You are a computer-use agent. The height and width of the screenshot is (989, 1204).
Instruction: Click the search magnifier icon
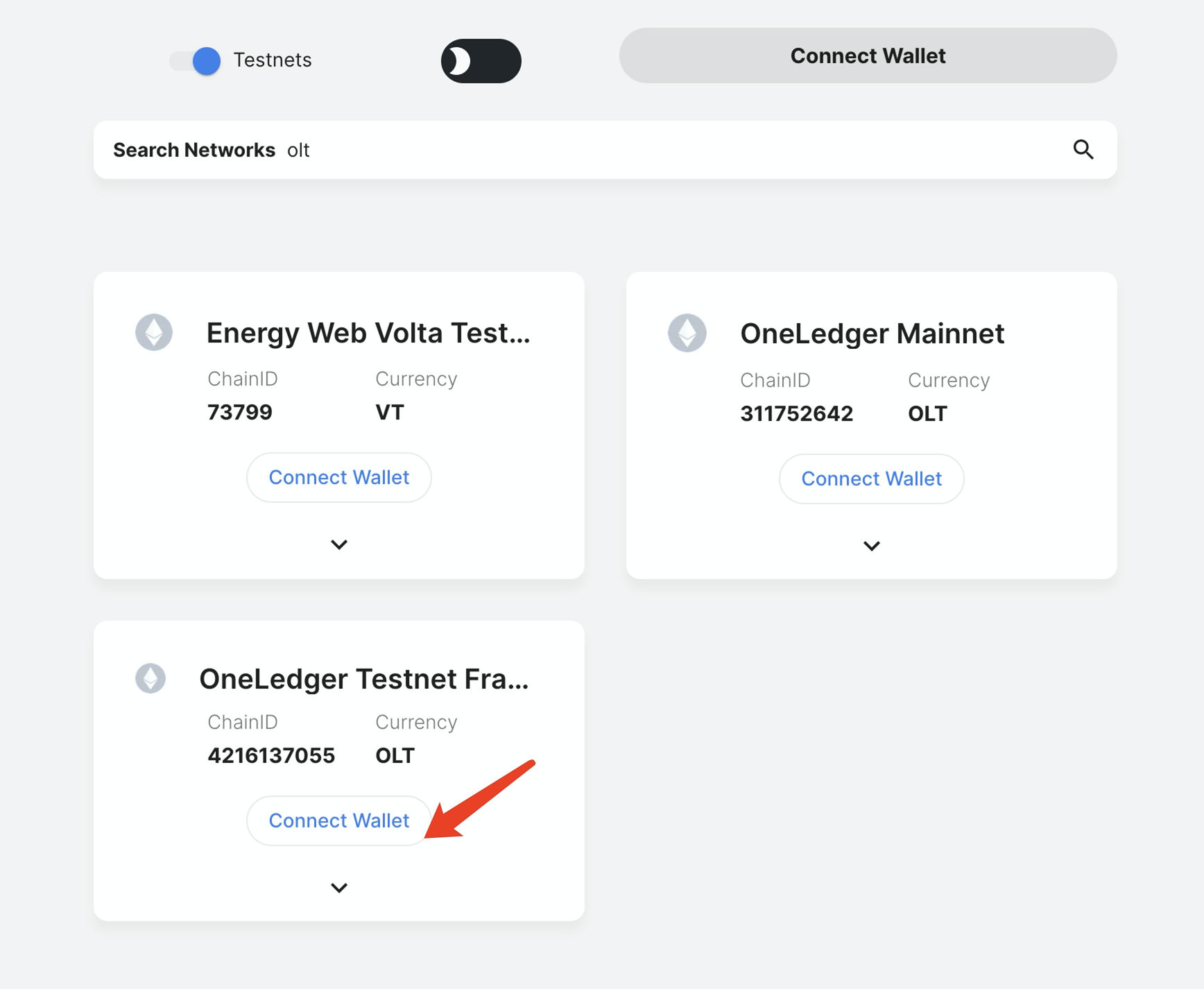pos(1083,150)
